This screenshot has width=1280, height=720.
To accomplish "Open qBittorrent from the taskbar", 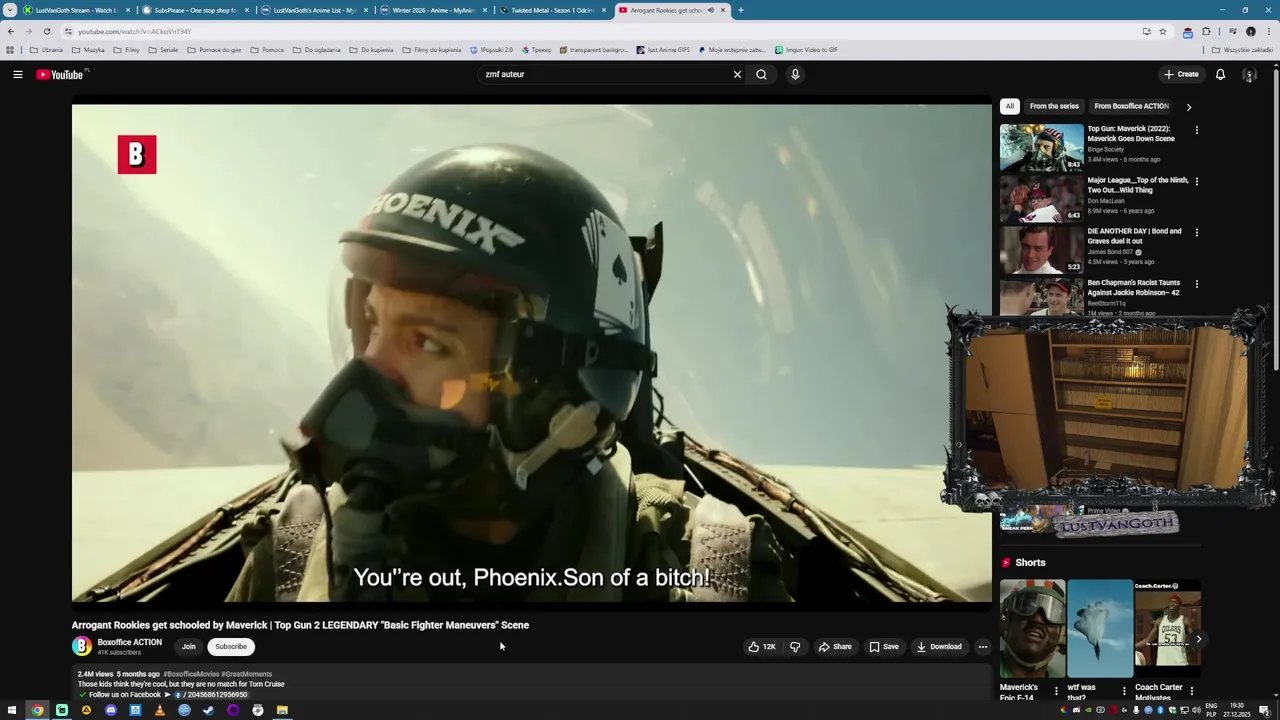I will (x=184, y=710).
